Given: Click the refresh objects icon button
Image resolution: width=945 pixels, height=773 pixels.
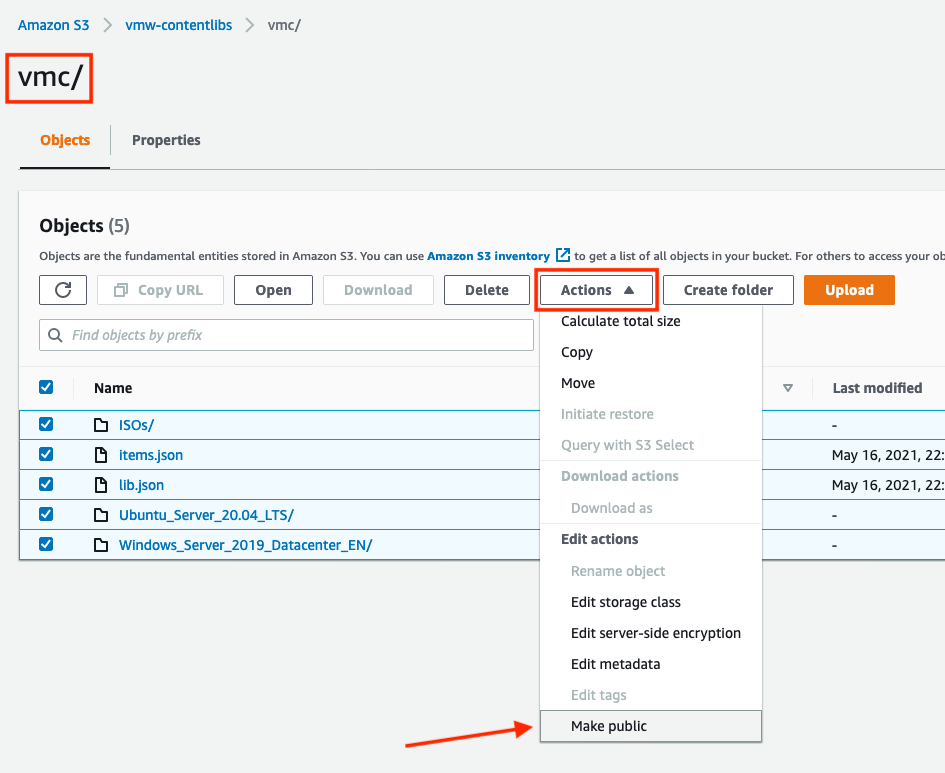Looking at the screenshot, I should [x=63, y=290].
